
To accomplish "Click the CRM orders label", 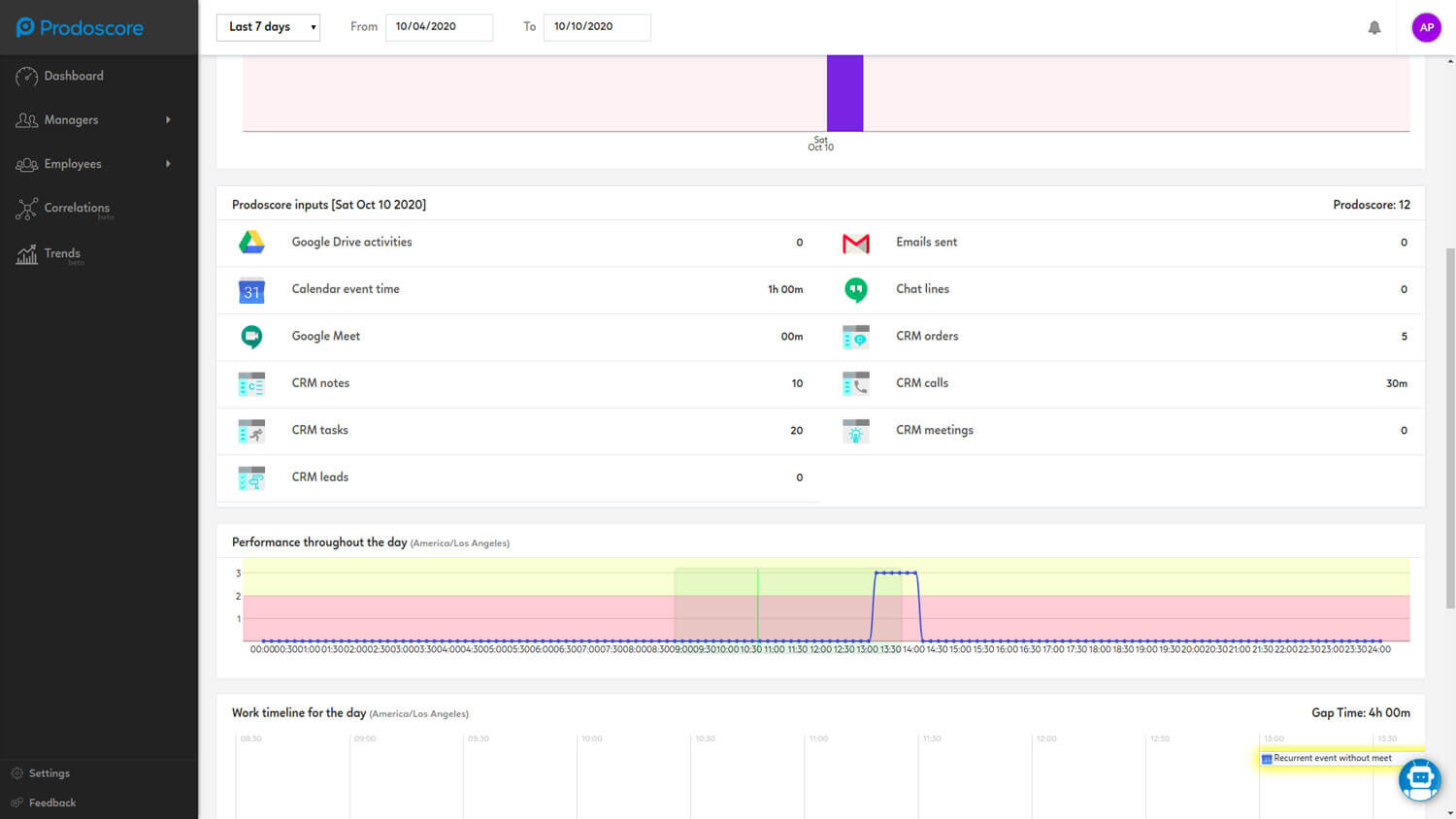I will coord(927,337).
